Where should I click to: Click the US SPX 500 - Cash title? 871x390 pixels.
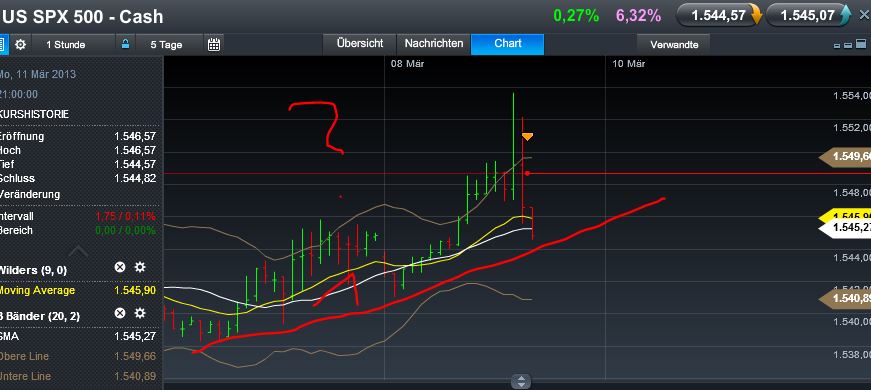coord(82,17)
